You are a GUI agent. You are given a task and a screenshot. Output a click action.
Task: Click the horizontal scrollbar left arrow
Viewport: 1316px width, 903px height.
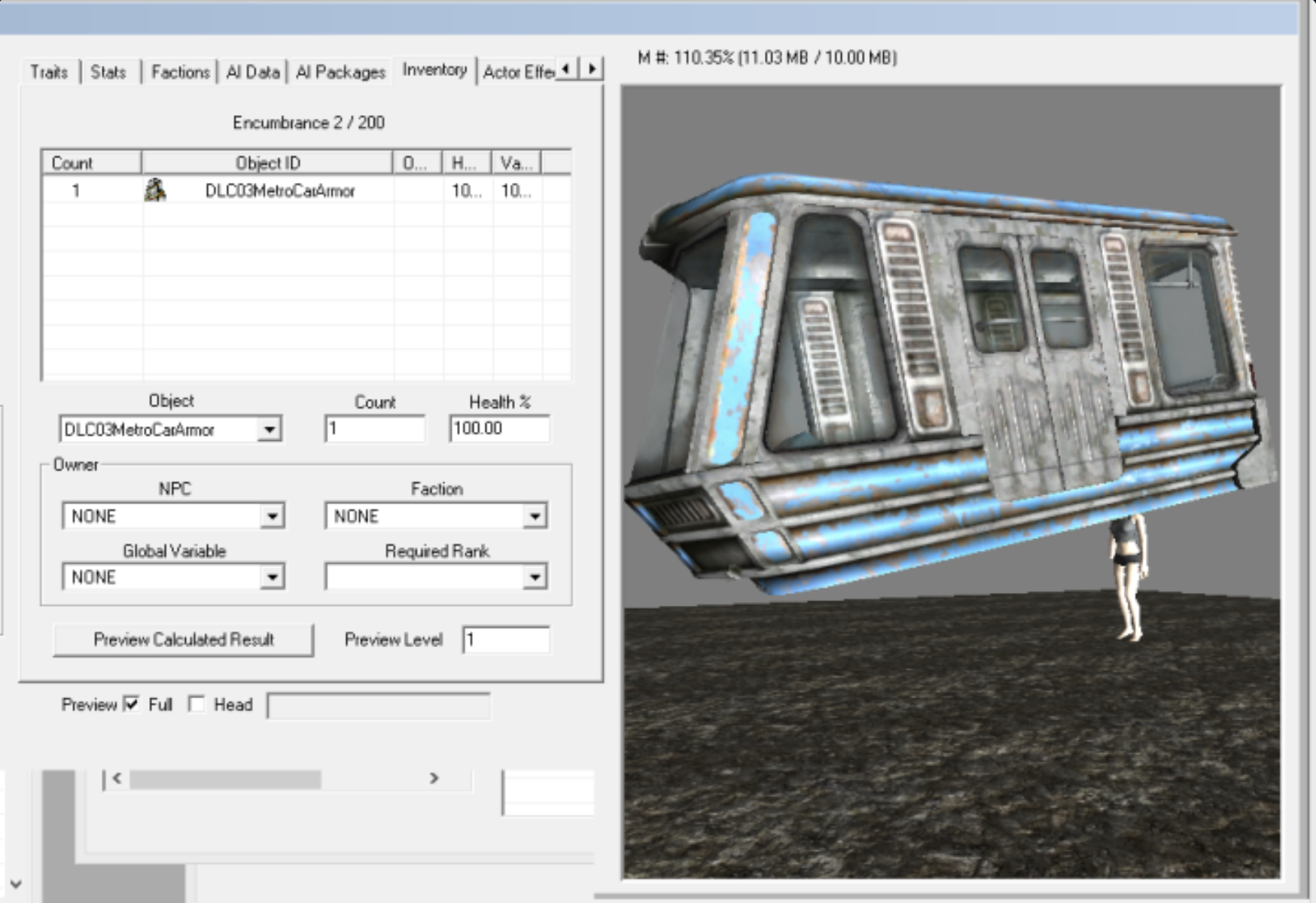tap(117, 778)
